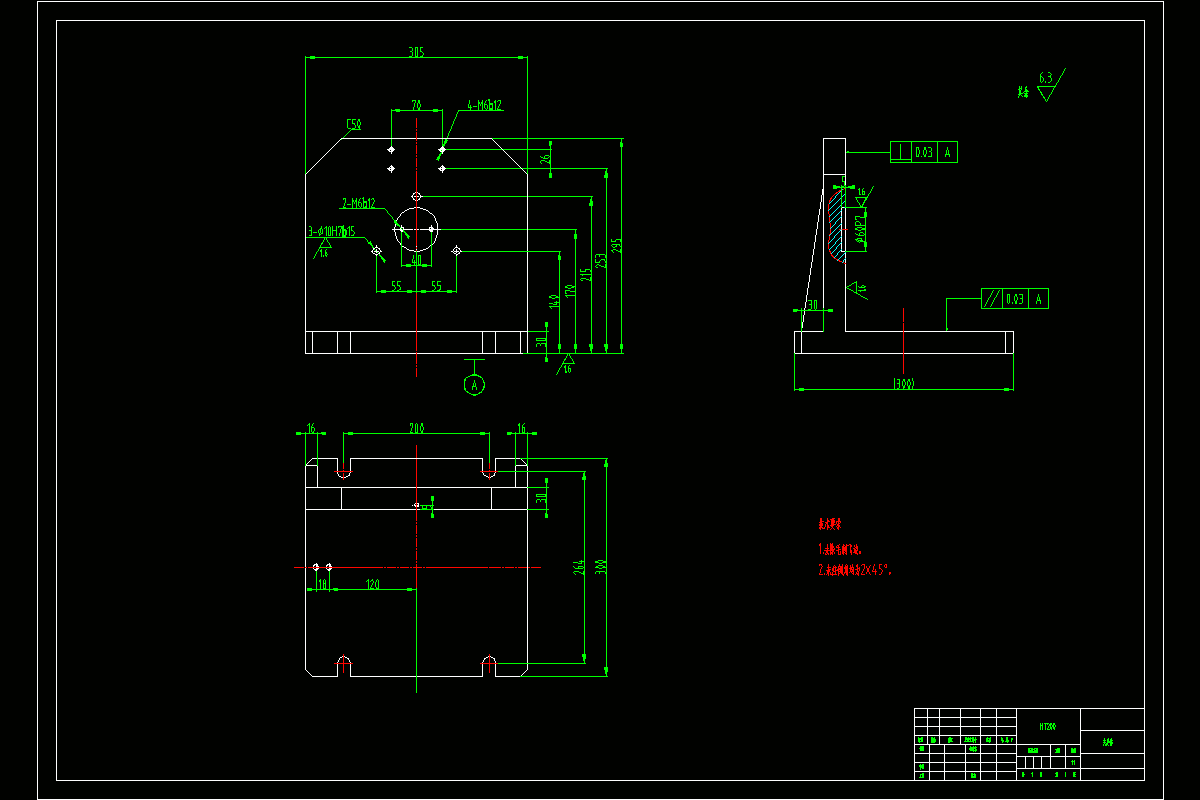The image size is (1200, 800).
Task: Click the 70 hole spacing dimension
Action: [417, 104]
